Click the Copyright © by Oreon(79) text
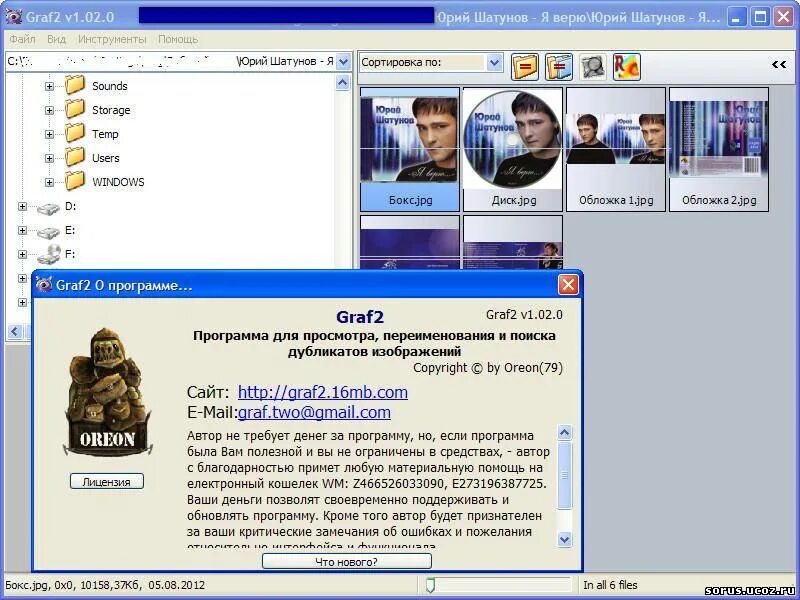 [x=488, y=368]
